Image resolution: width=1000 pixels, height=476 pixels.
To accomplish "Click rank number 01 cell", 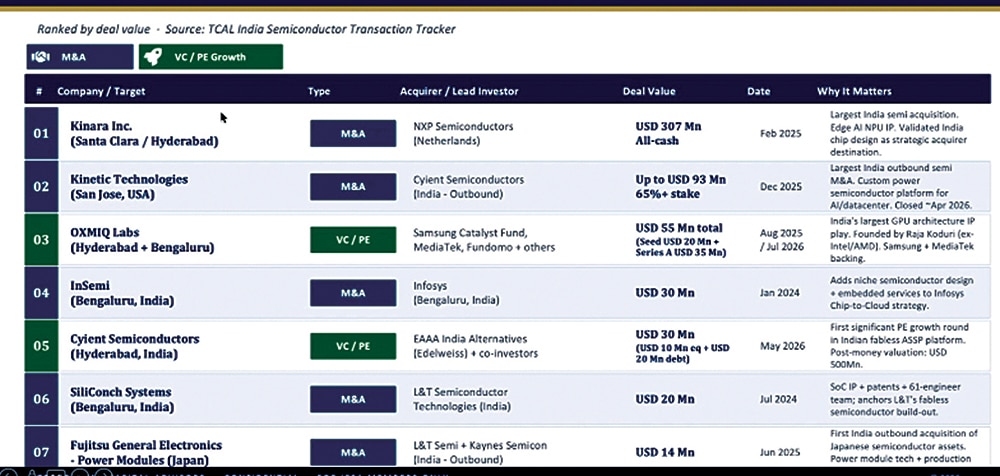I will pos(41,133).
